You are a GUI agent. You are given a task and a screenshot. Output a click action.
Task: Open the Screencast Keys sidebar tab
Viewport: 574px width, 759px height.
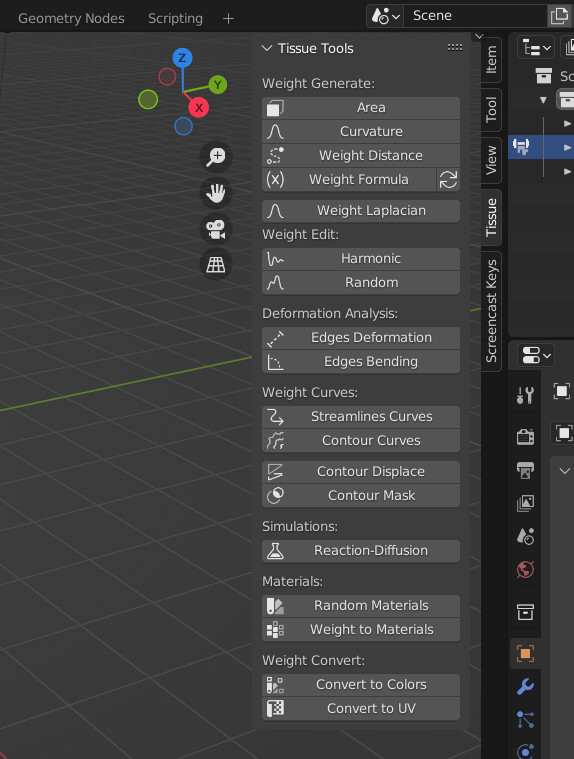point(491,311)
